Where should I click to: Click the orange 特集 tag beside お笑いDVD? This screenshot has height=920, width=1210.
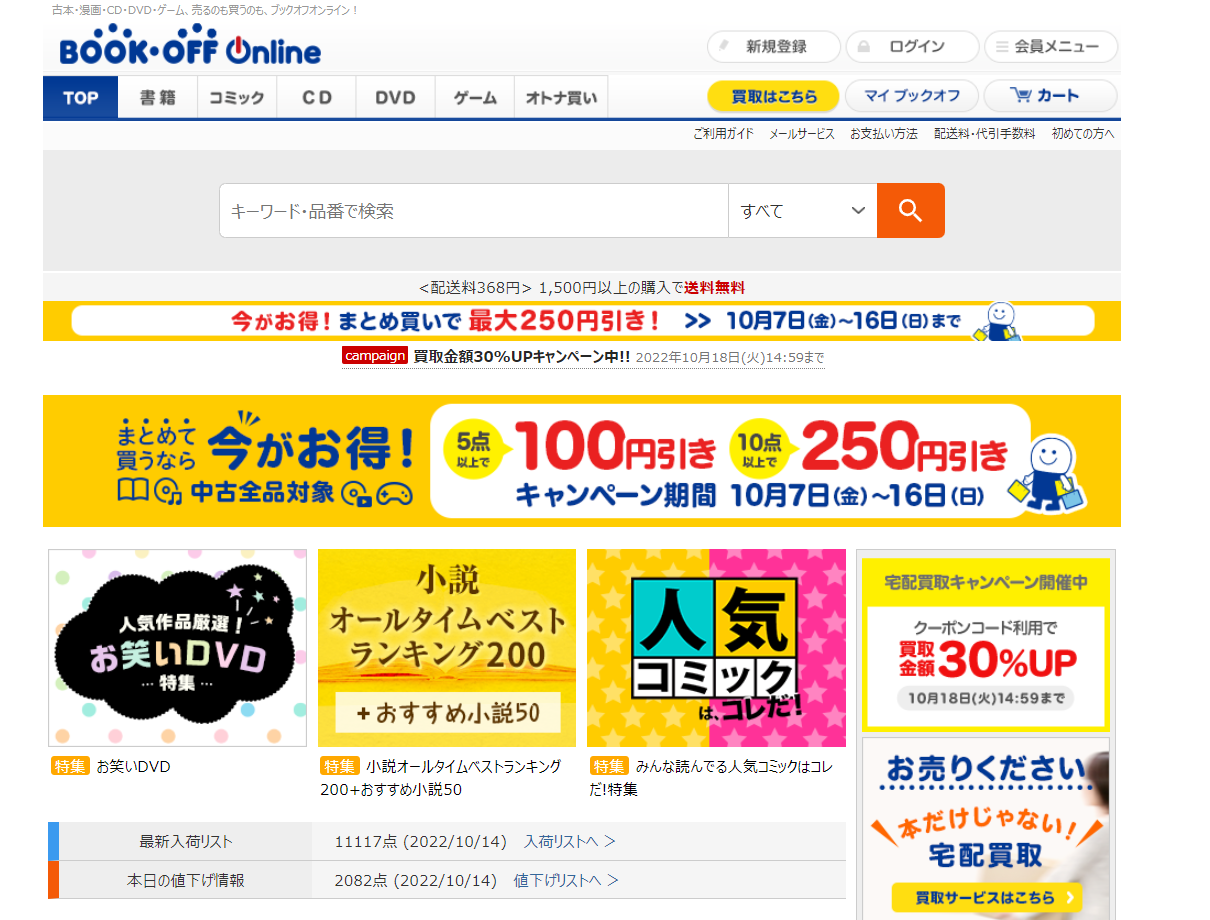(x=70, y=767)
